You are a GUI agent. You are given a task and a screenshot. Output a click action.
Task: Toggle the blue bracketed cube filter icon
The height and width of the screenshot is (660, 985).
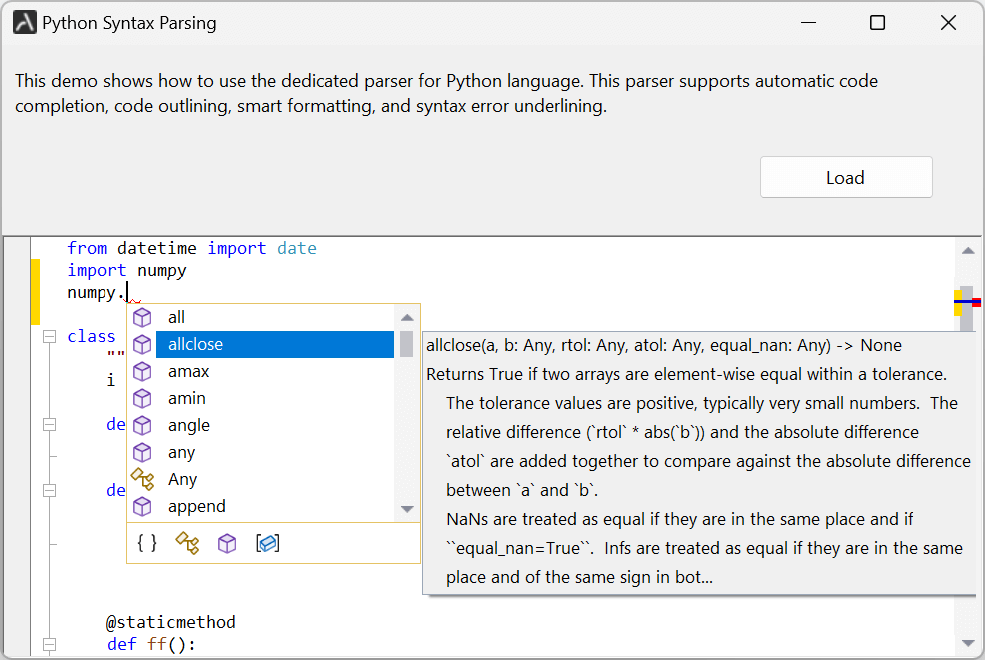(268, 543)
